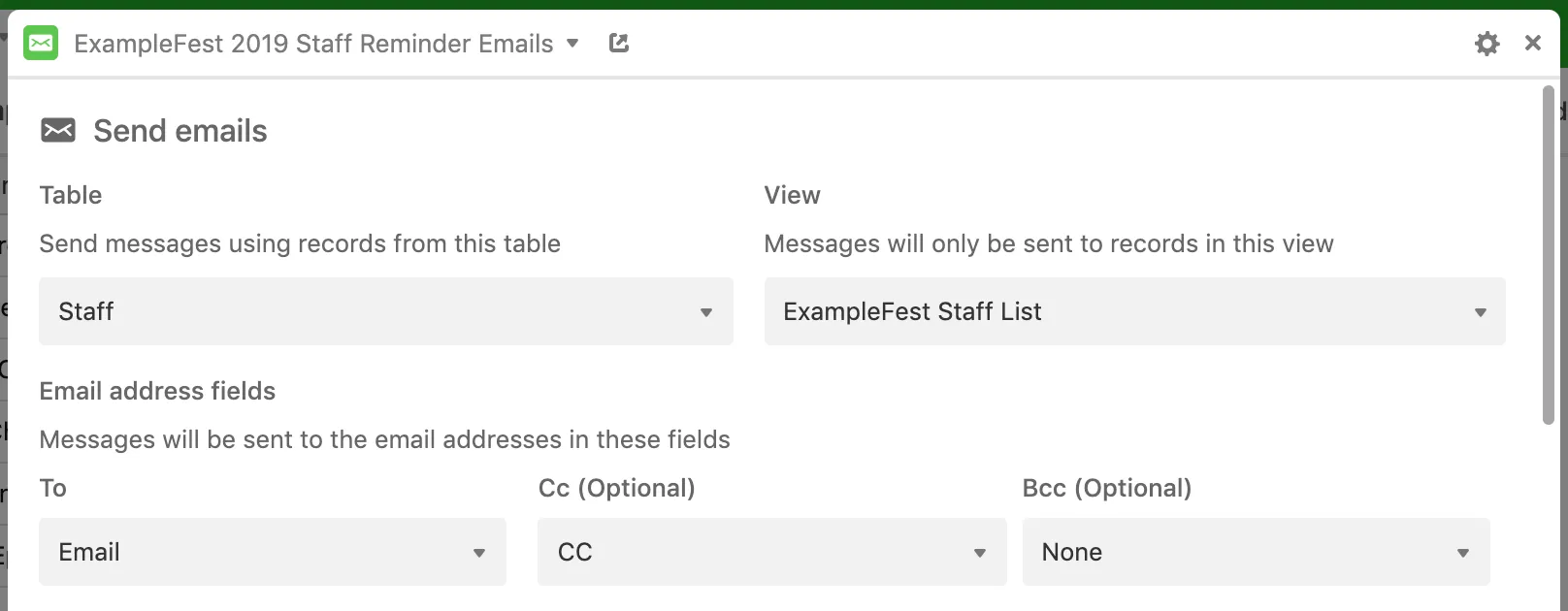Viewport: 1568px width, 611px height.
Task: Click the ExampleFest 2019 Staff Reminder Emails title
Action: (313, 44)
